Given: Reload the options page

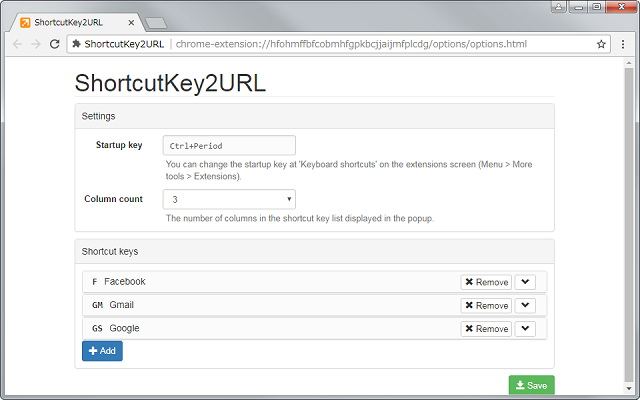Looking at the screenshot, I should click(55, 44).
